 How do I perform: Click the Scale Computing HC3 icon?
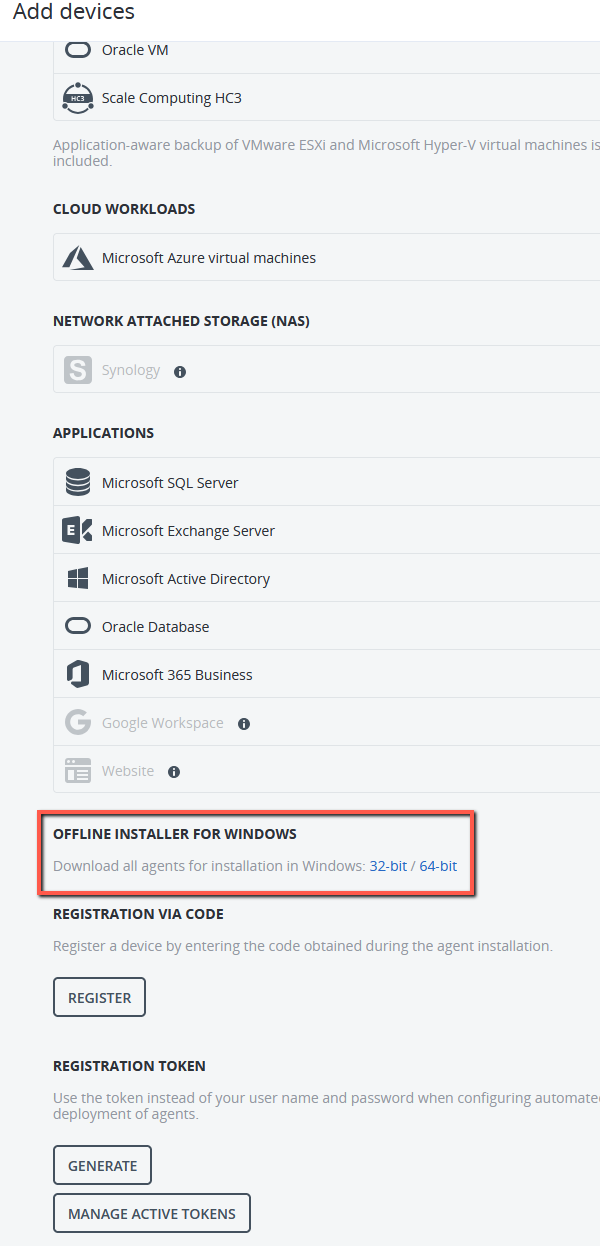tap(78, 98)
